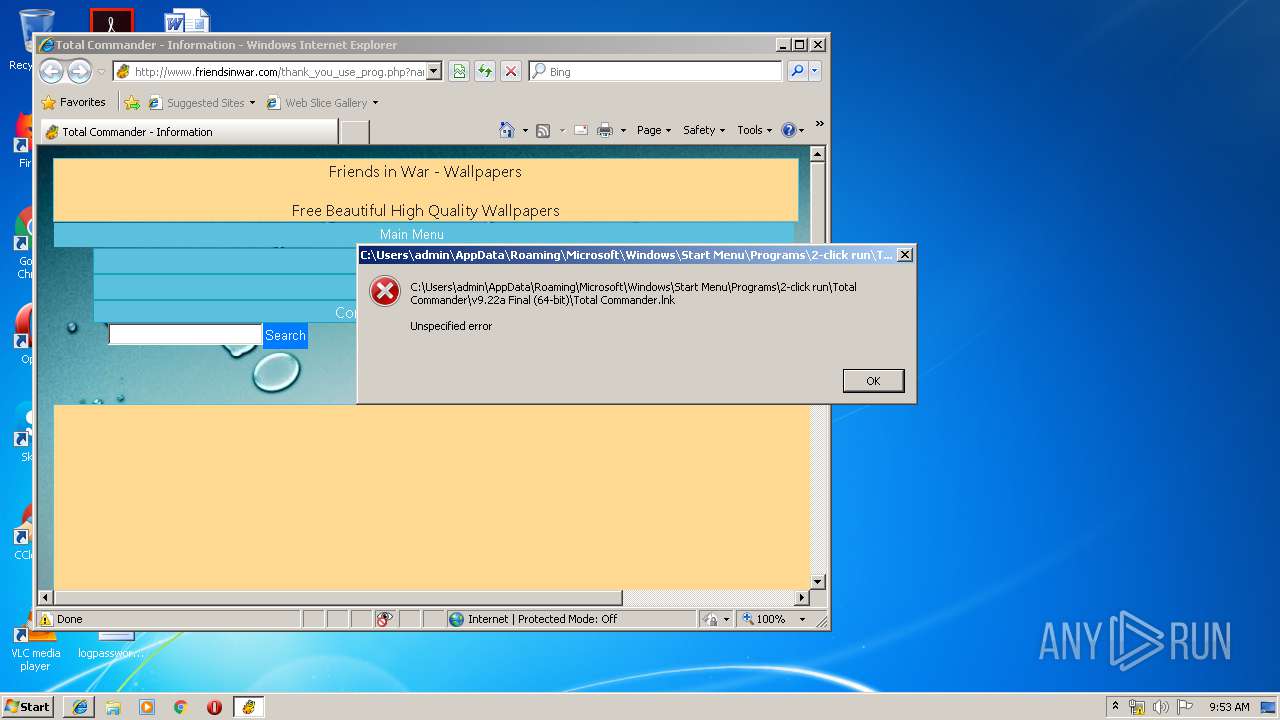Close the Total Commander.lnk error dialog
The image size is (1280, 720).
pos(905,255)
